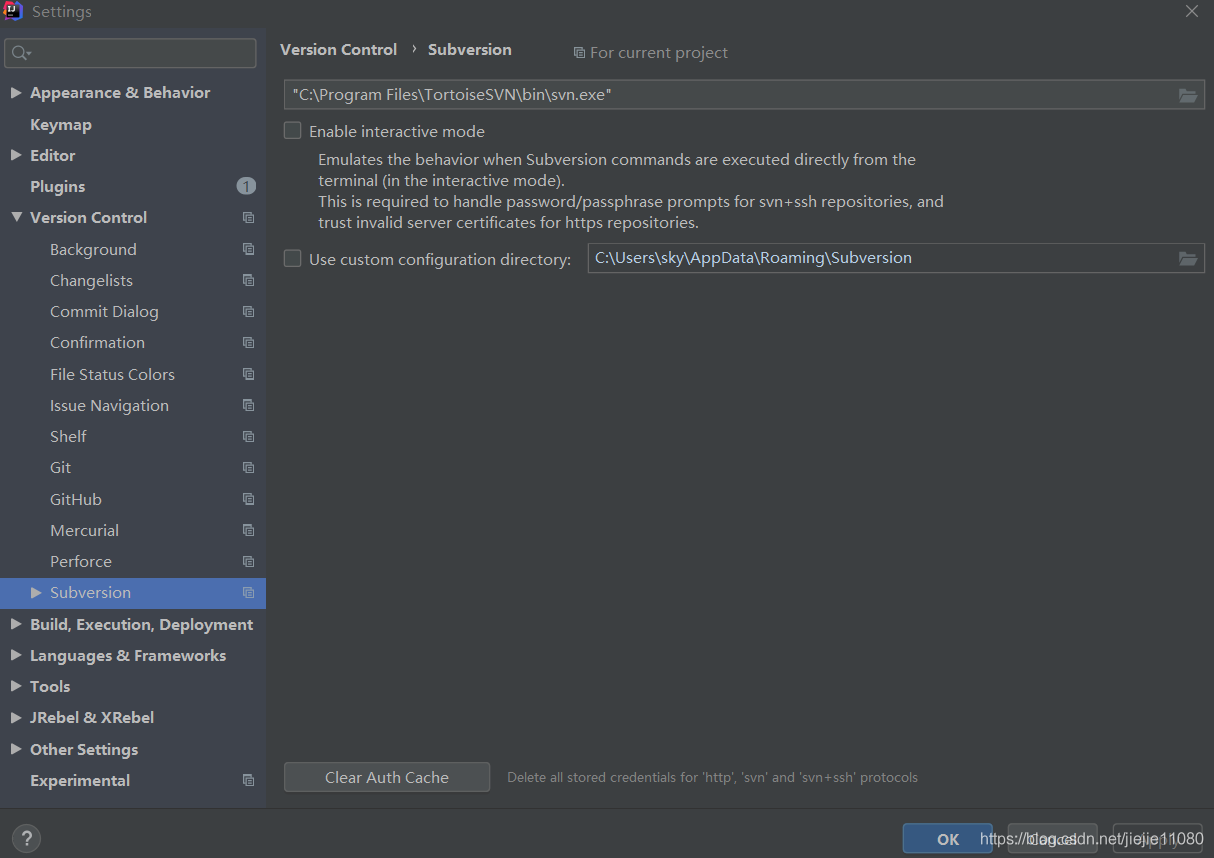Click the project-level icon beside Experimental
1214x858 pixels.
pyautogui.click(x=248, y=780)
